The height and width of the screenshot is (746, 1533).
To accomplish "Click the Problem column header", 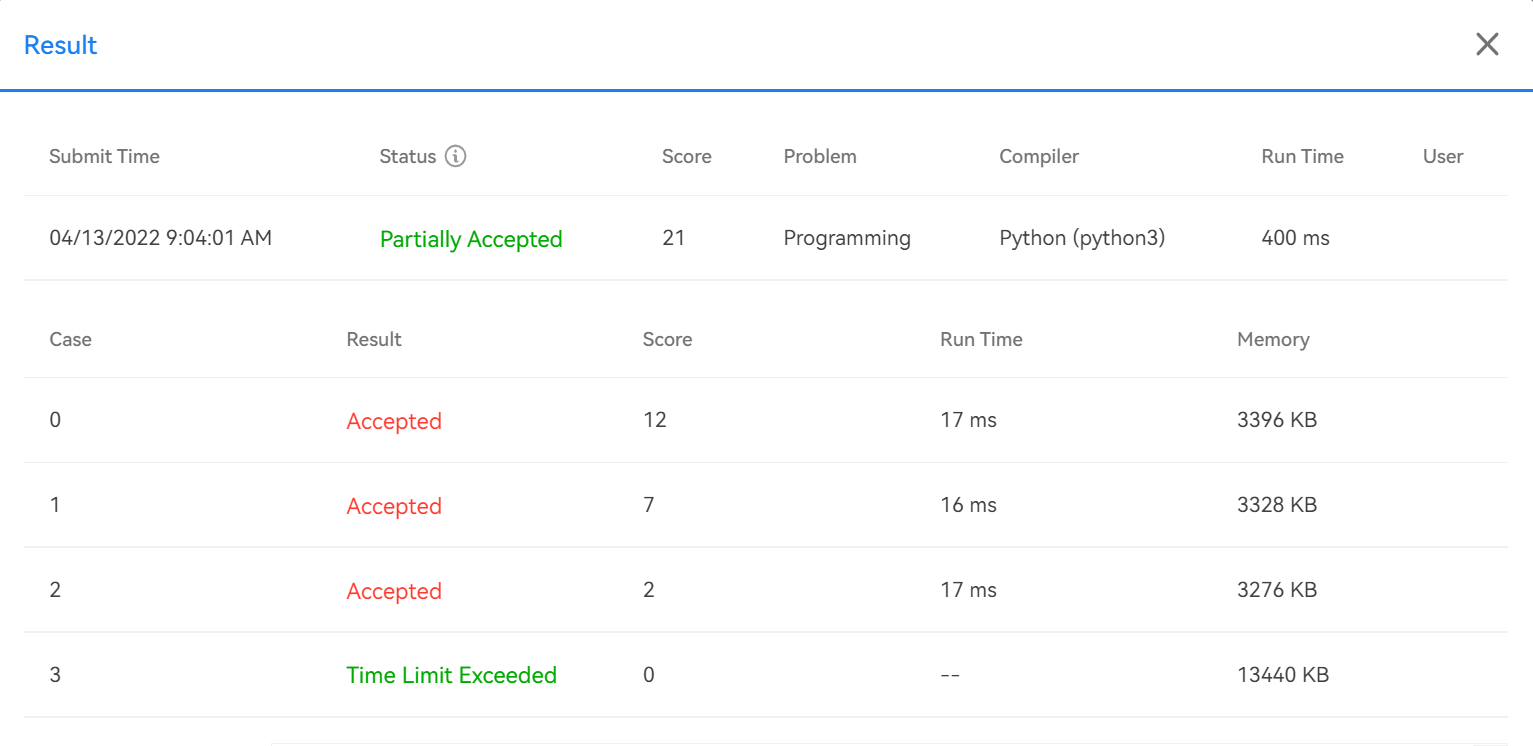I will (820, 156).
